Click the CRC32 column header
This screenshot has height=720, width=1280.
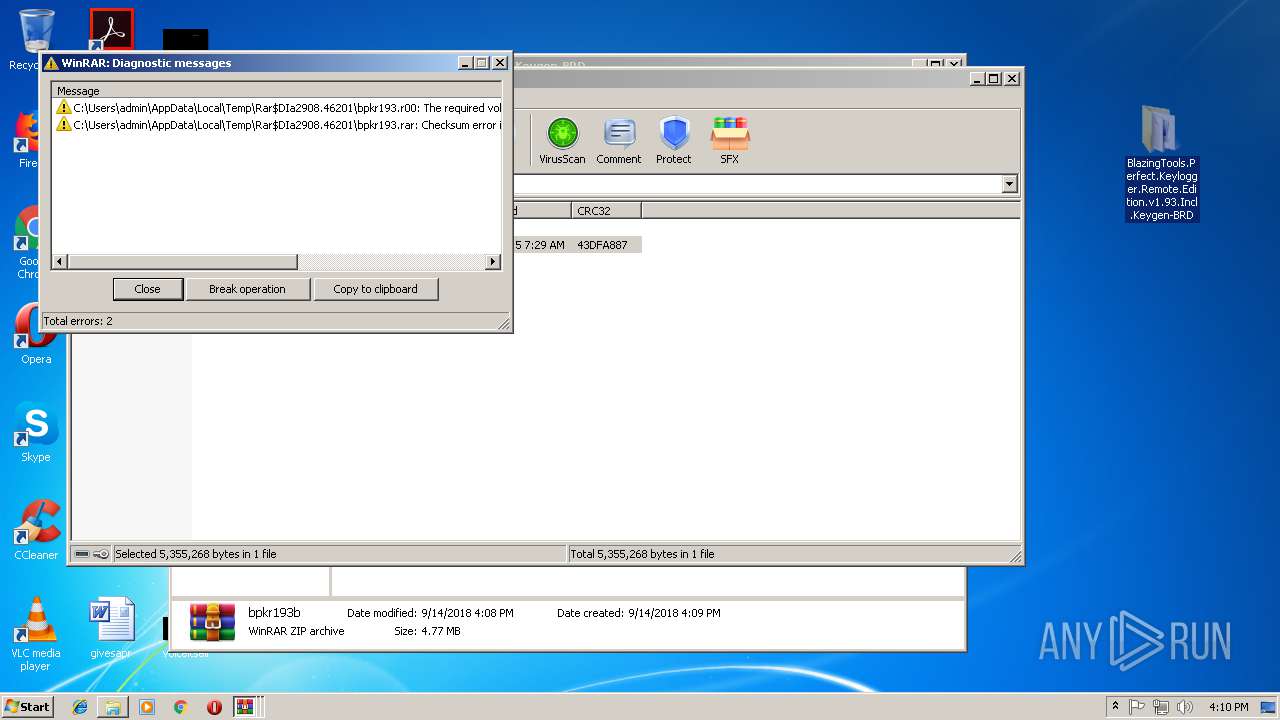tap(607, 211)
